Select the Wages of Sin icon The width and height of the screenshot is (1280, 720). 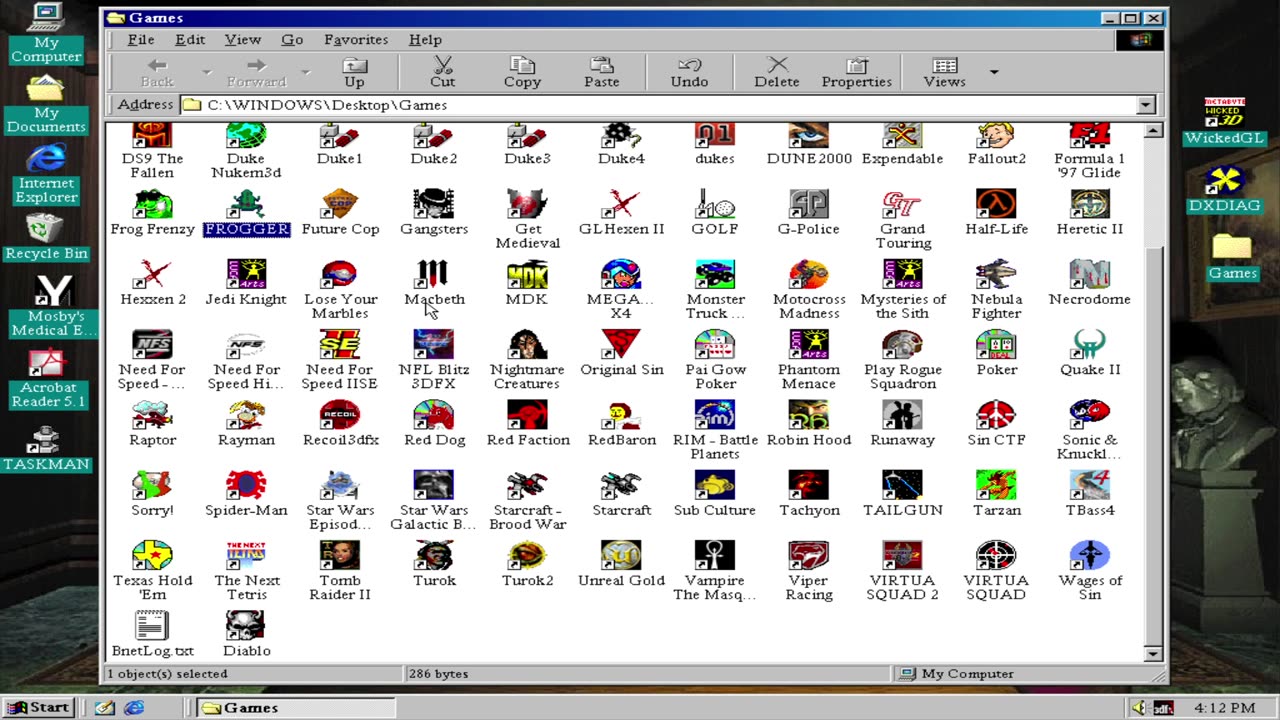[x=1090, y=555]
